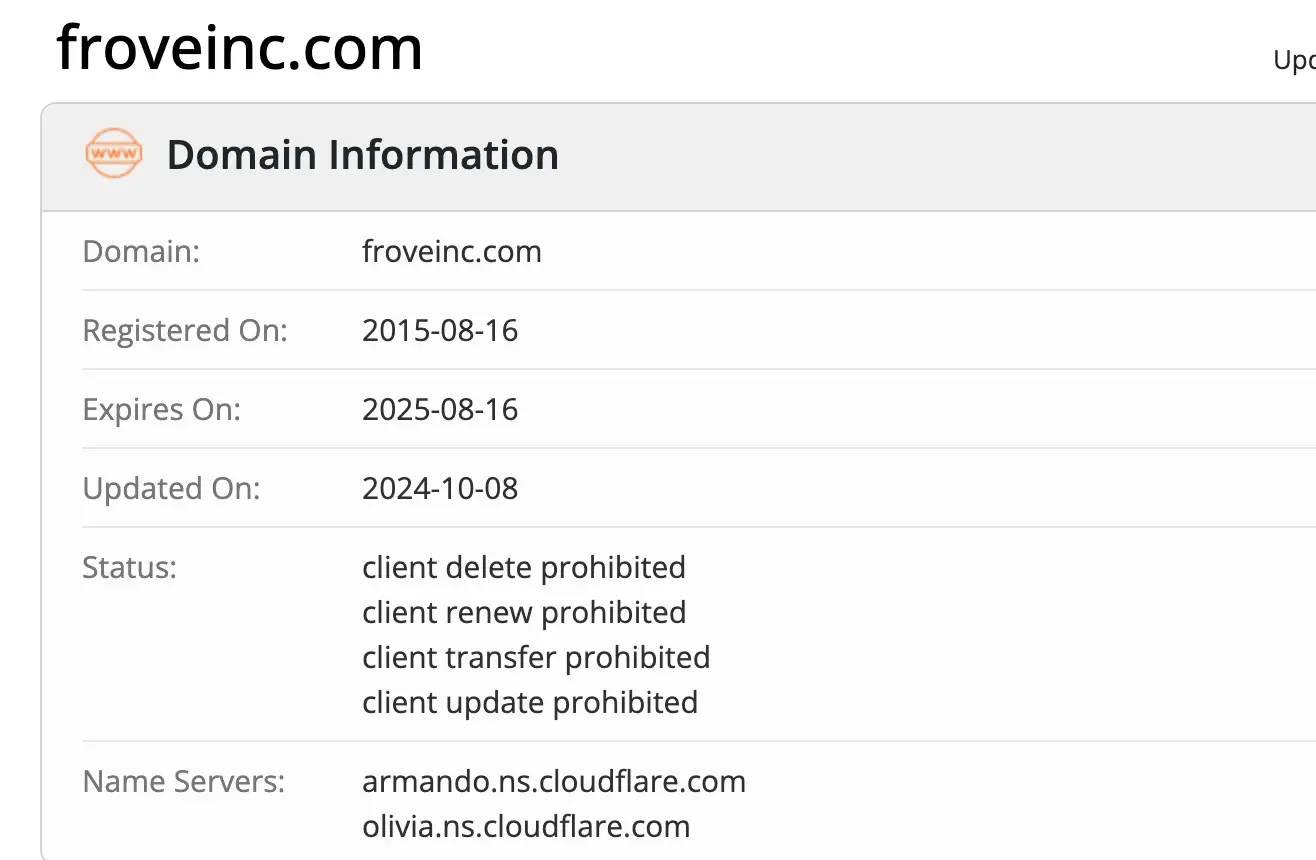Click the Name Servers: label
The width and height of the screenshot is (1316, 860).
coord(184,781)
